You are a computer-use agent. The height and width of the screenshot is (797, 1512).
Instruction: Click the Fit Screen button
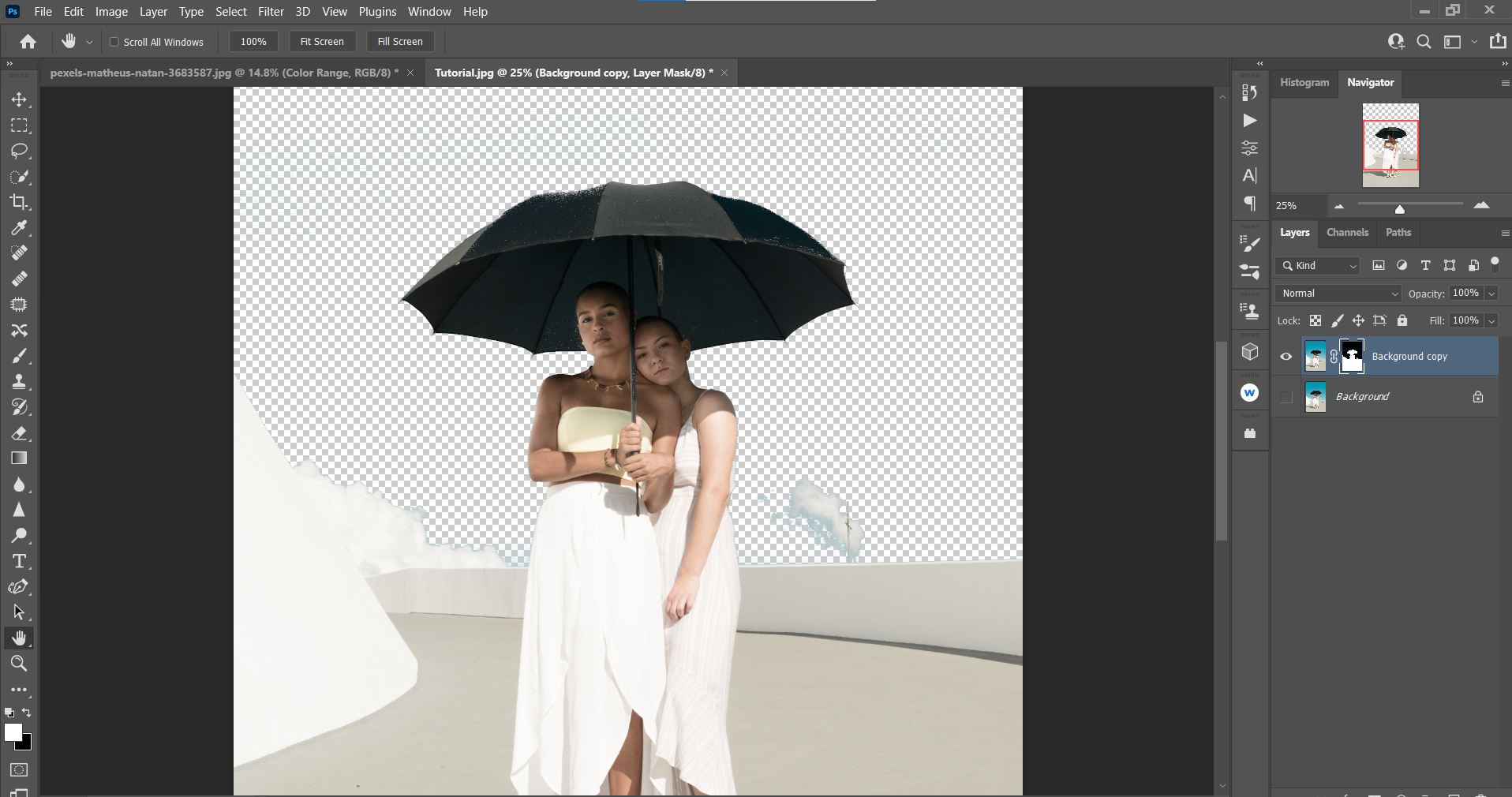(x=322, y=41)
